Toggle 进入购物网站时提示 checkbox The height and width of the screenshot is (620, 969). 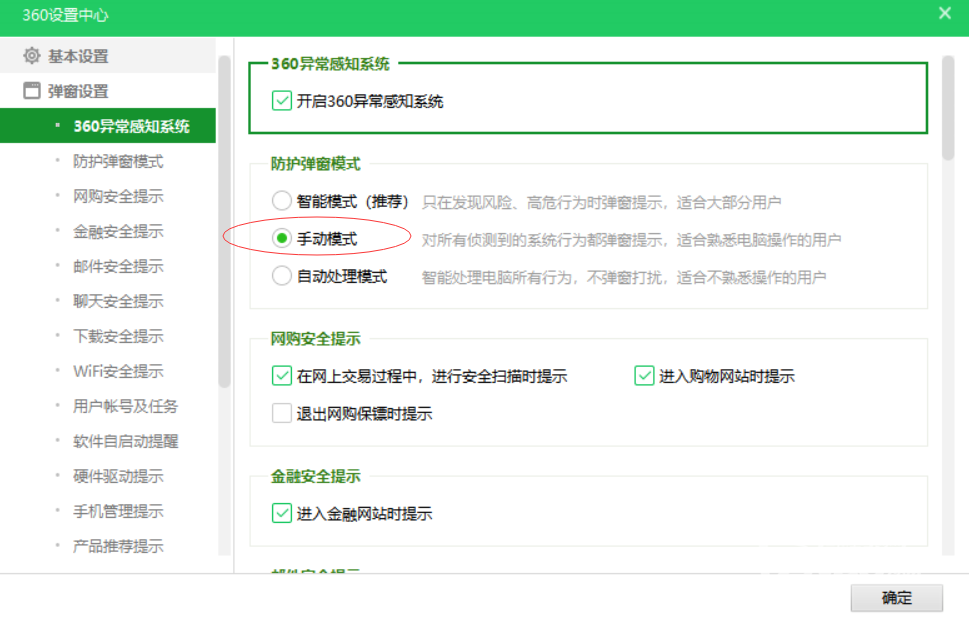(644, 376)
